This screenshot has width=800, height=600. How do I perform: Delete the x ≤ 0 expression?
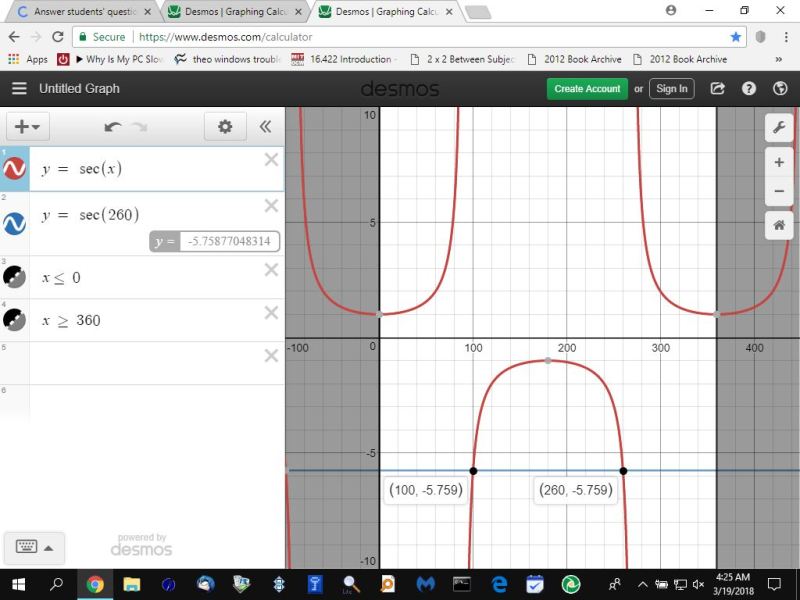coord(271,269)
